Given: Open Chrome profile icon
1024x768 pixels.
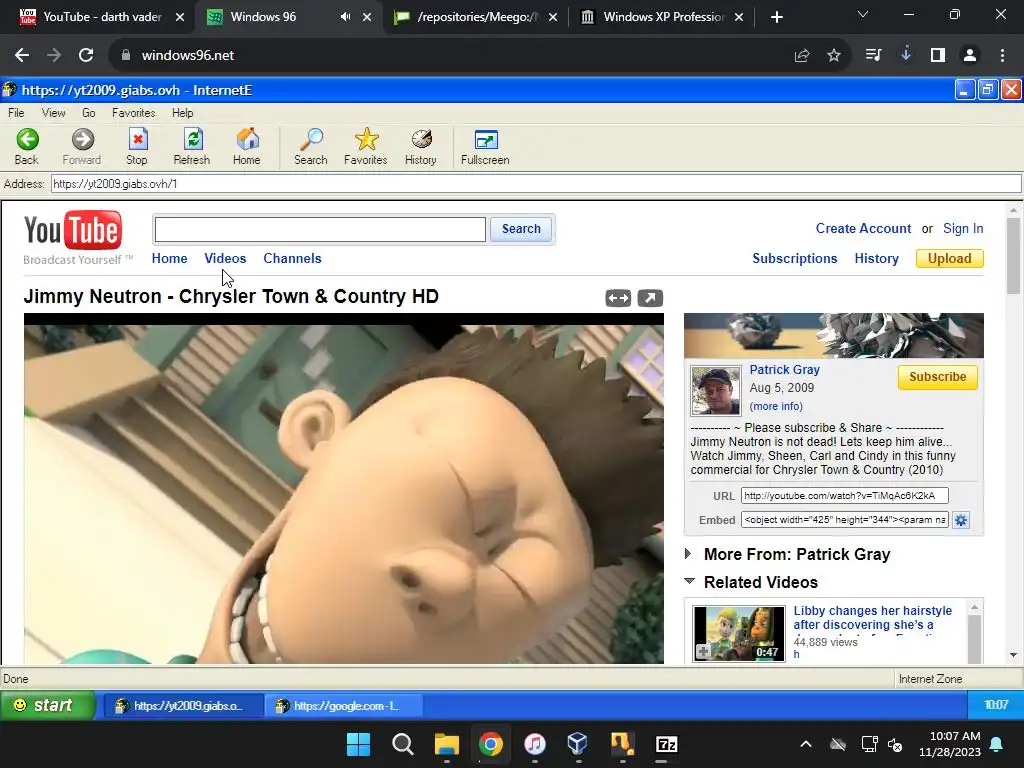Looking at the screenshot, I should tap(970, 56).
